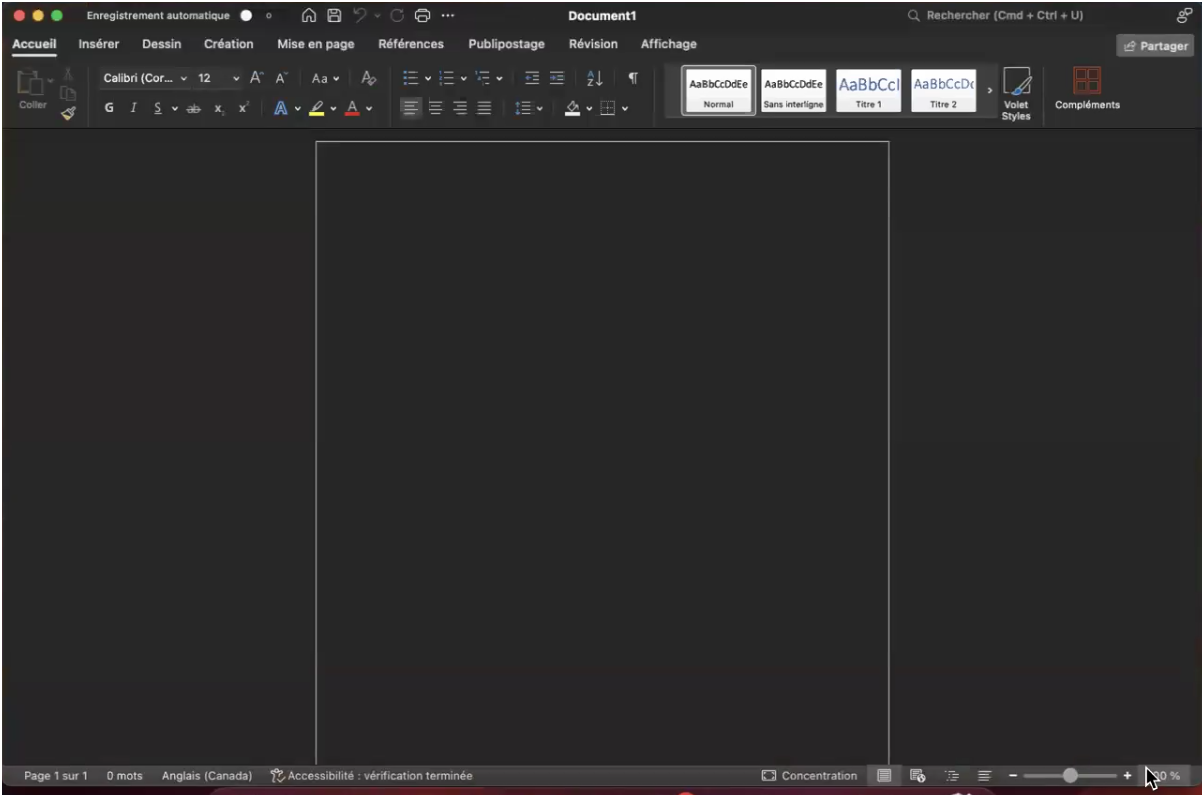Switch to the Insérer tab
The image size is (1204, 797).
pos(99,44)
